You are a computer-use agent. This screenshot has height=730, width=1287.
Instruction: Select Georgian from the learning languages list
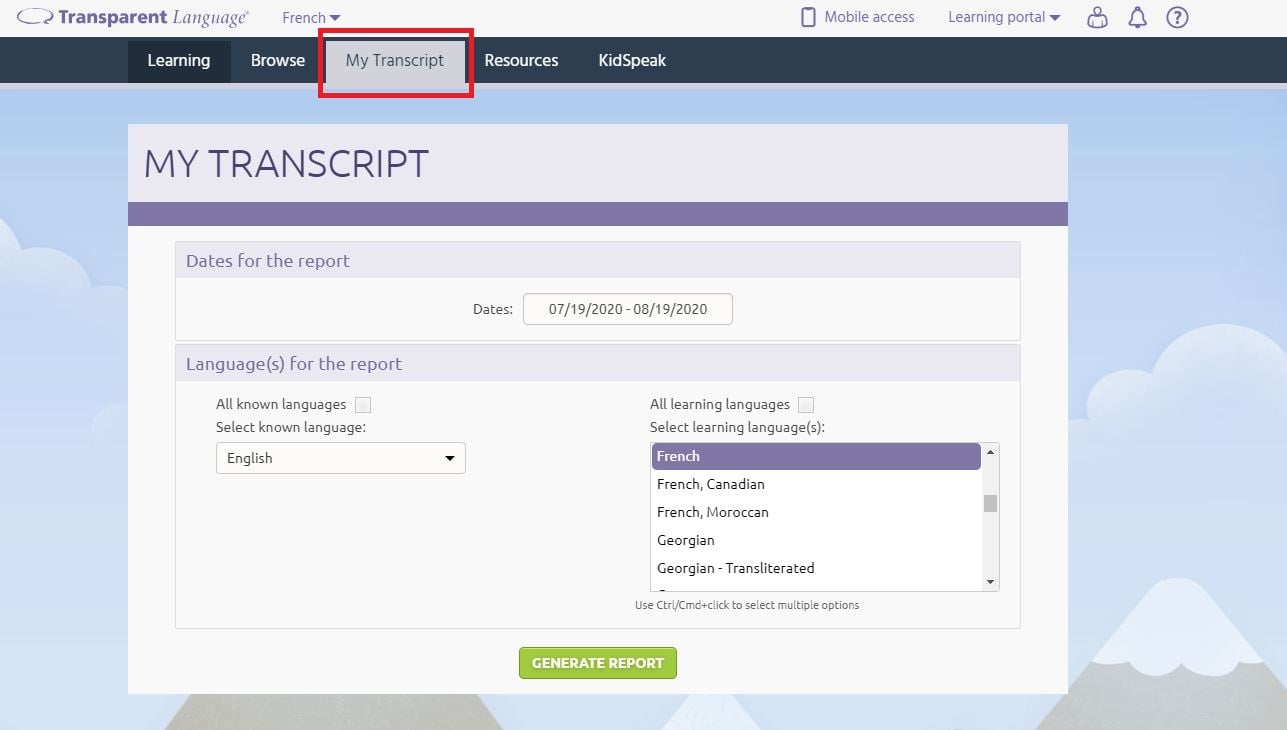[686, 540]
